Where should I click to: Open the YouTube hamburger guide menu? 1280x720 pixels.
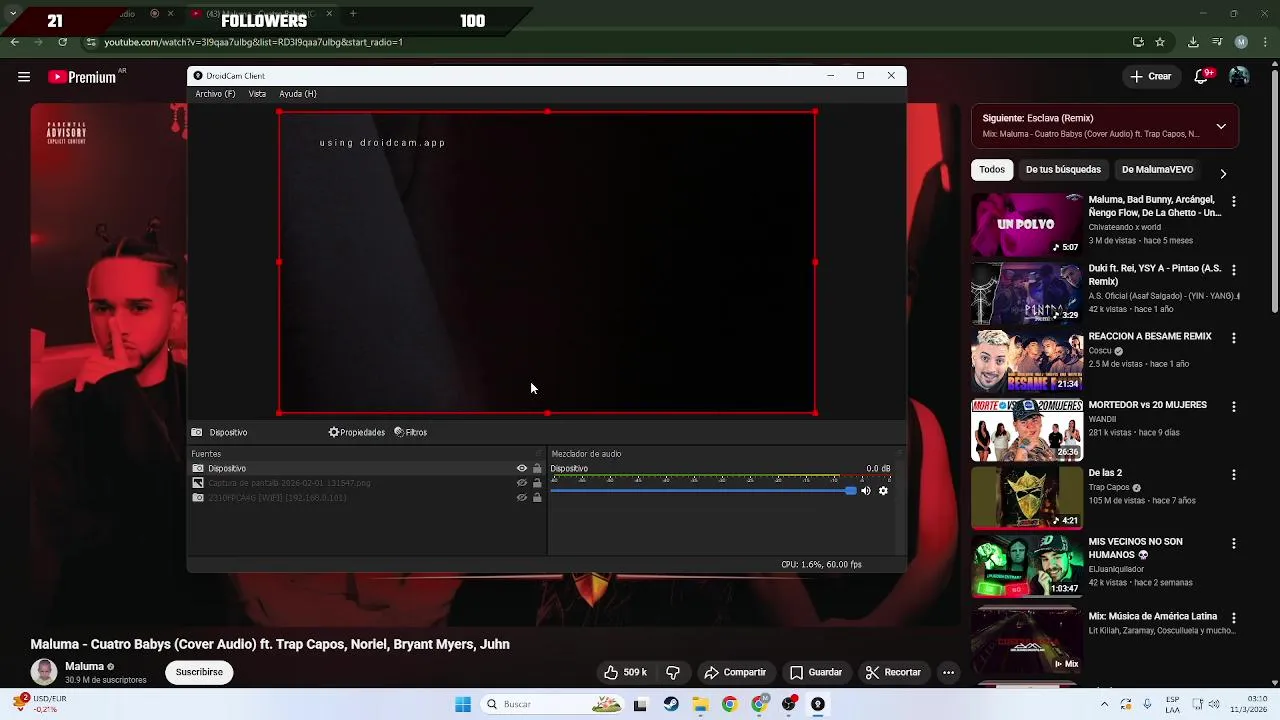(x=24, y=77)
